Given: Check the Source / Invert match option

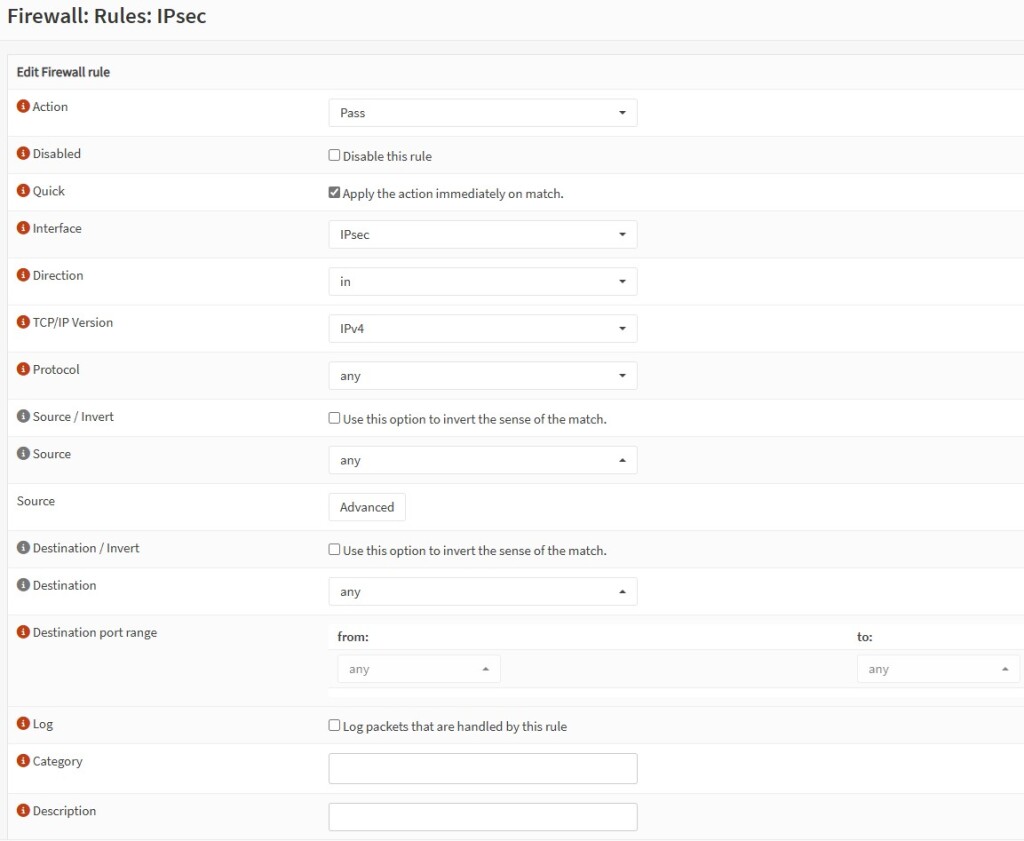Looking at the screenshot, I should tap(335, 419).
